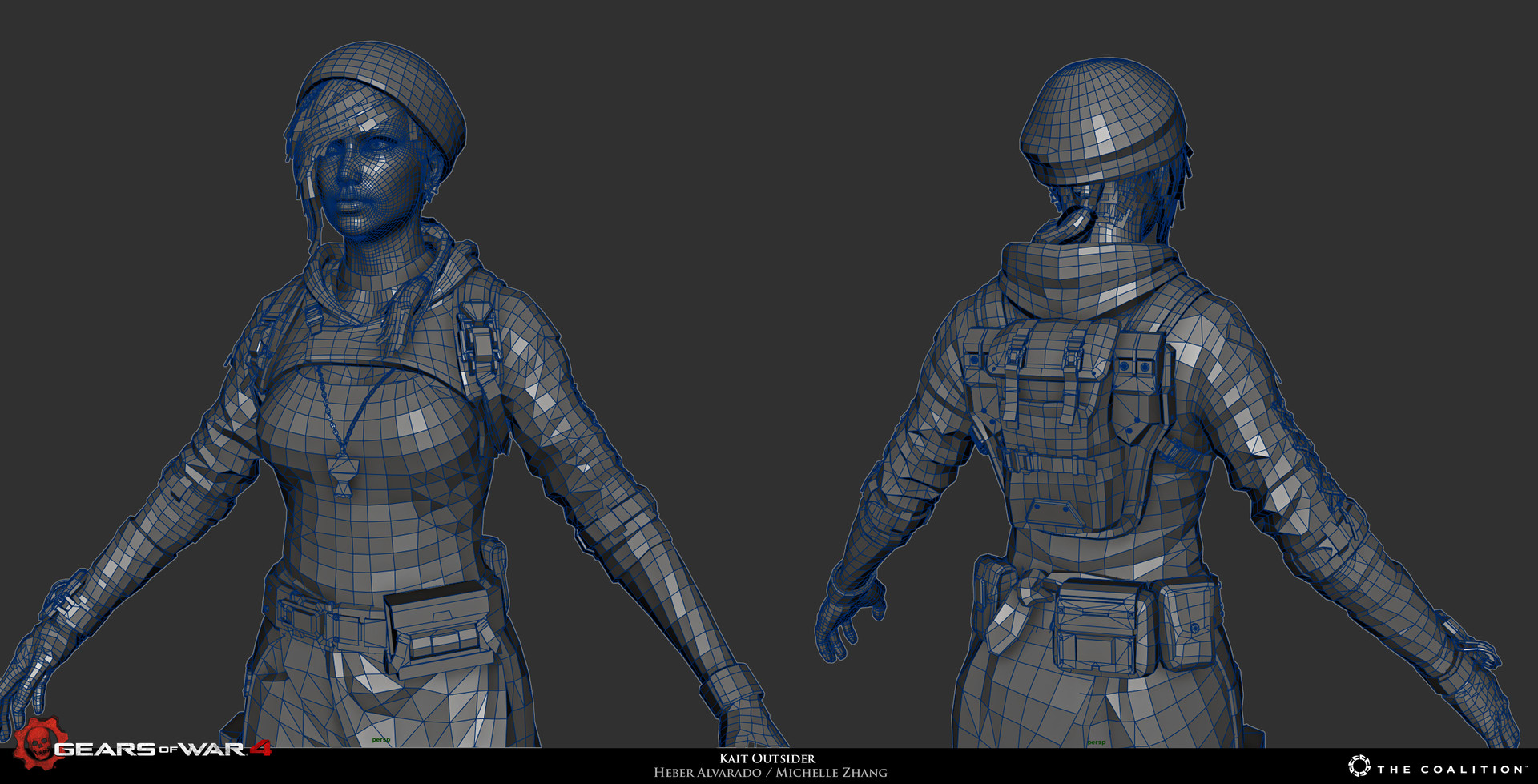Screen dimensions: 1538x784
Task: Click the Heber Alvarado / Michelle Zhang credit
Action: click(770, 773)
